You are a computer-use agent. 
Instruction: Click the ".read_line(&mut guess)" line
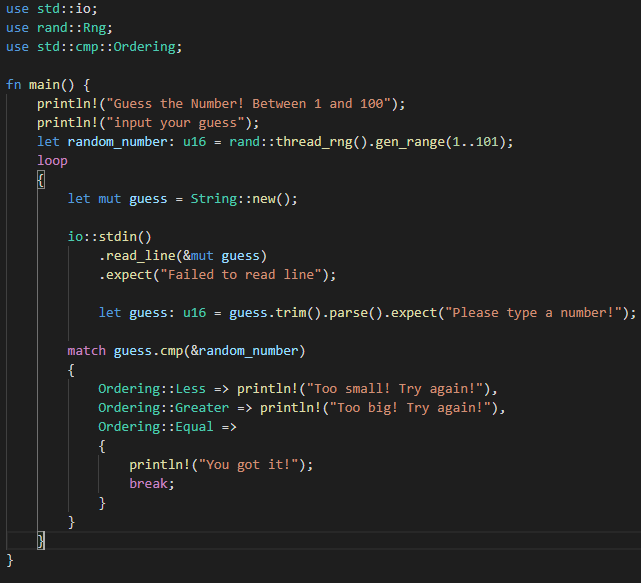tap(183, 256)
